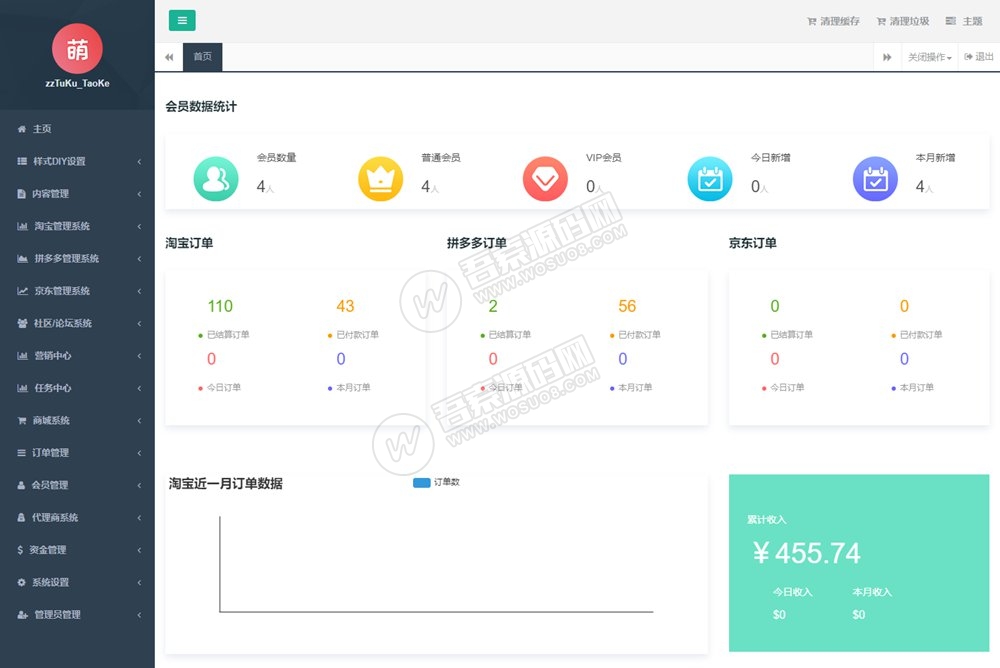
Task: Switch to the 首页 tab
Action: [202, 57]
